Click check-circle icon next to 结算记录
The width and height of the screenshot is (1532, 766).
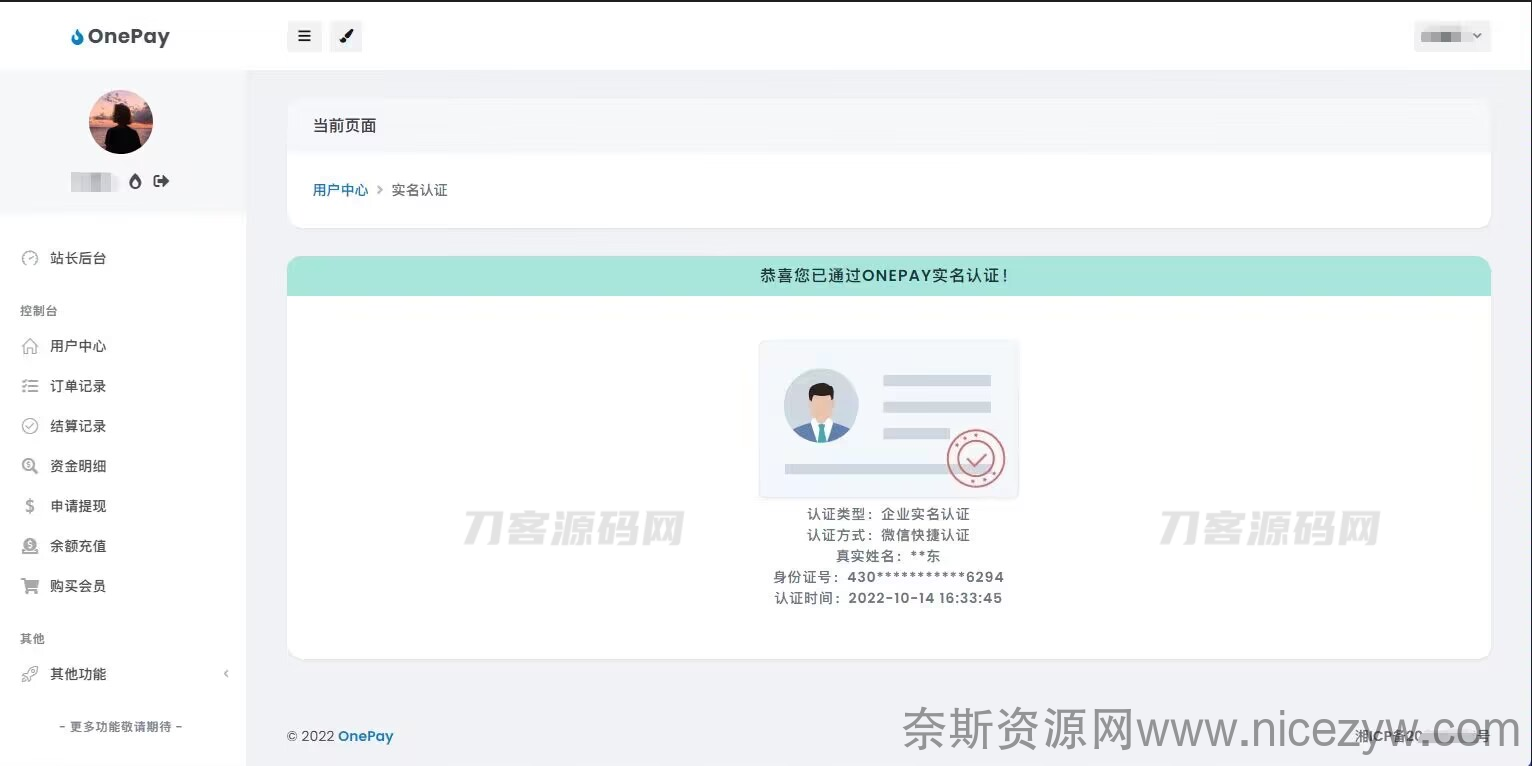pyautogui.click(x=30, y=426)
